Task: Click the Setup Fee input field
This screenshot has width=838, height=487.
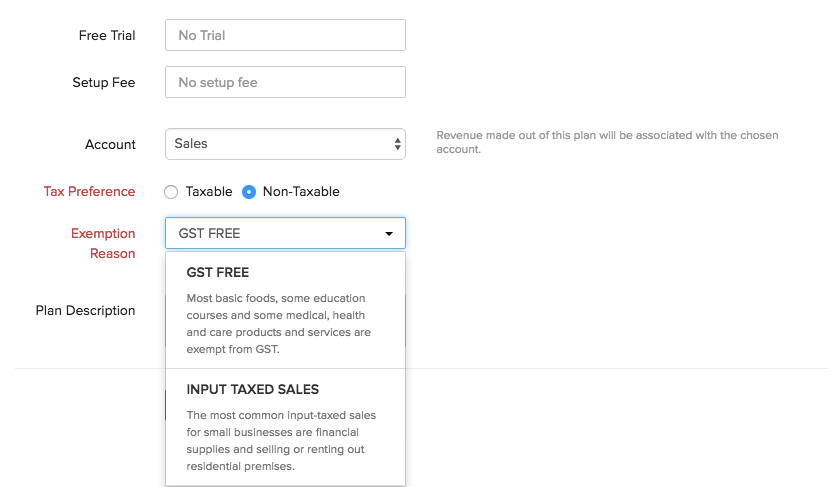Action: pos(285,82)
